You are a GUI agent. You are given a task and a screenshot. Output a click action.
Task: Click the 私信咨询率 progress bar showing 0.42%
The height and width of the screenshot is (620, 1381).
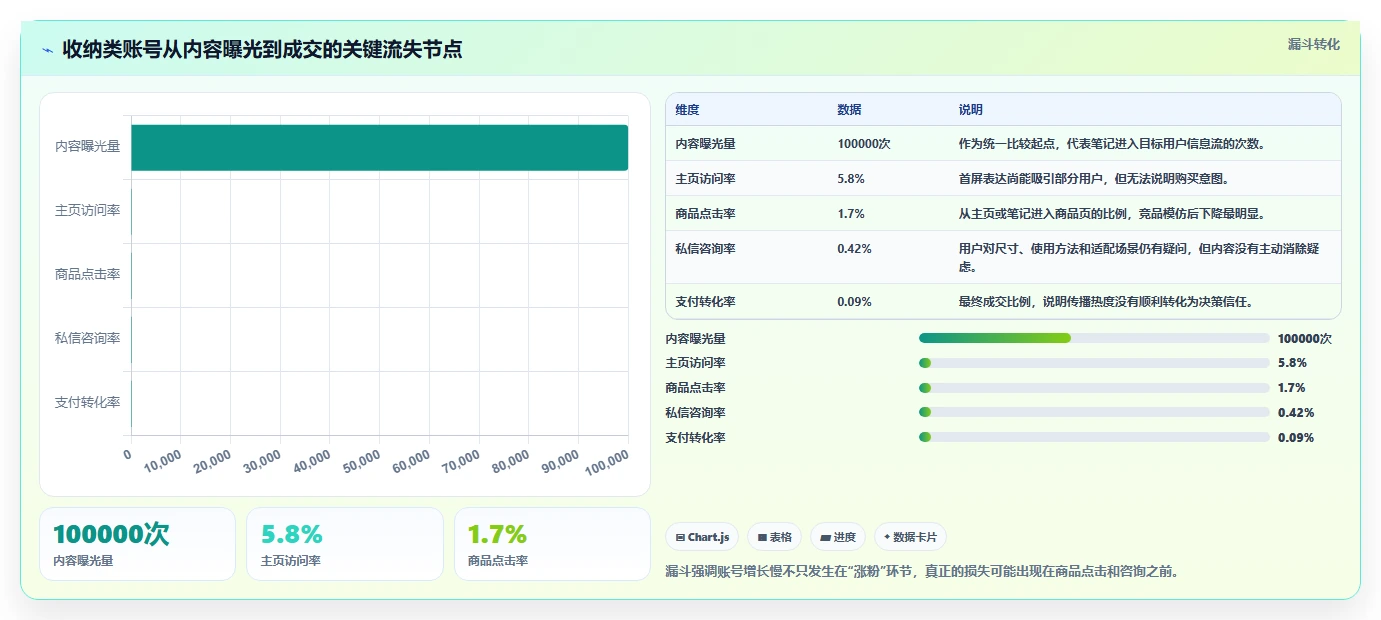pyautogui.click(x=1094, y=412)
